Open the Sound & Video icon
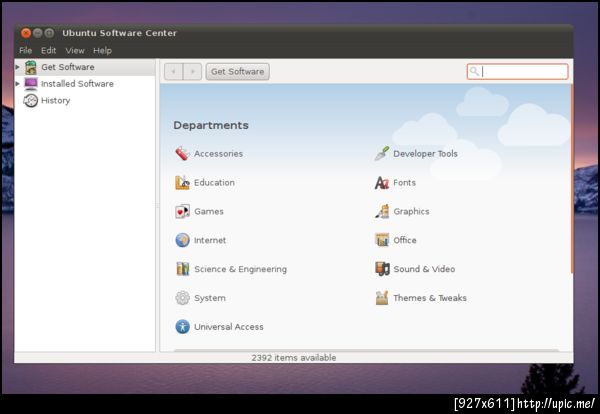The height and width of the screenshot is (414, 600). pos(382,269)
